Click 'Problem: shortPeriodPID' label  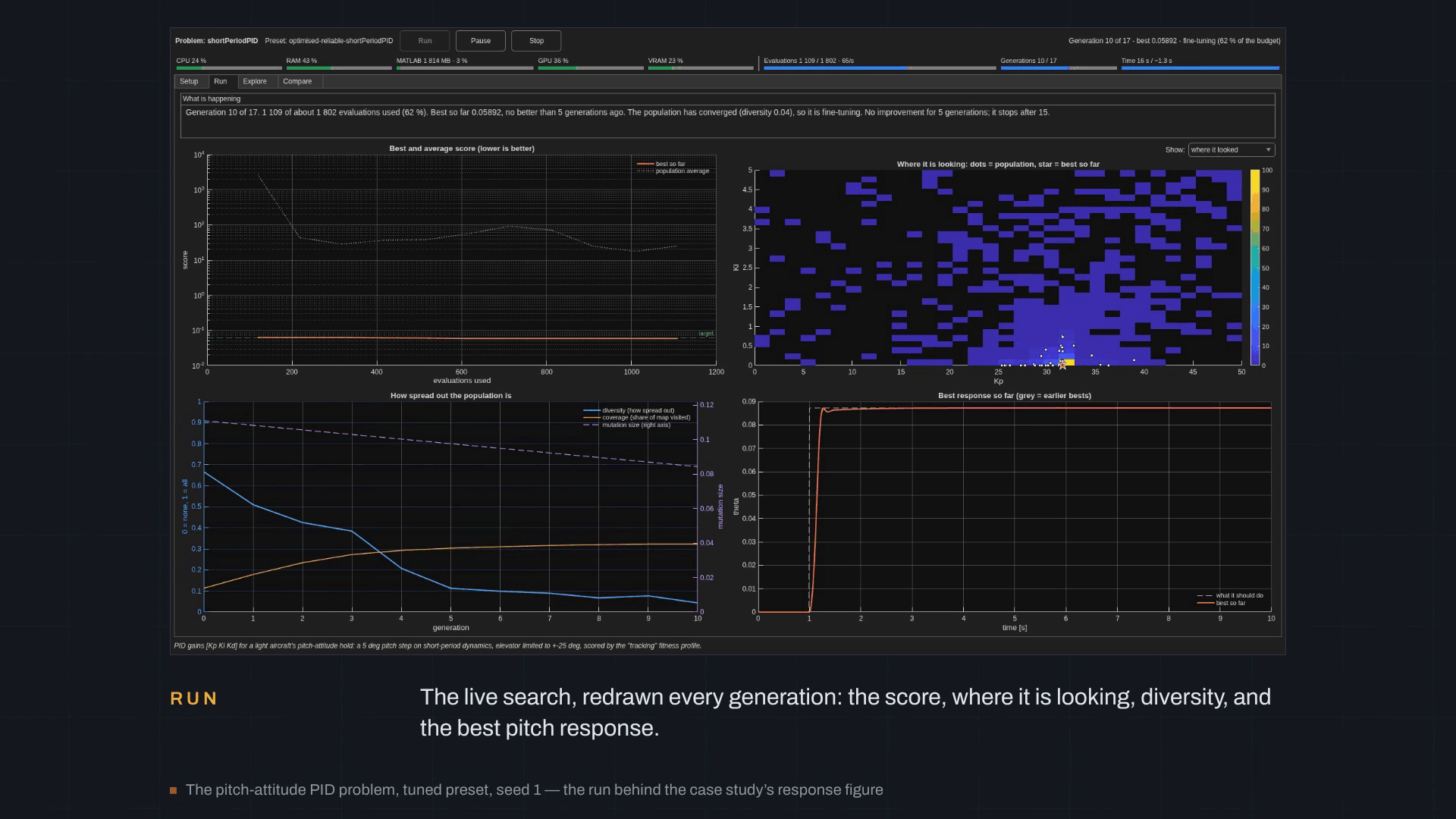point(216,41)
